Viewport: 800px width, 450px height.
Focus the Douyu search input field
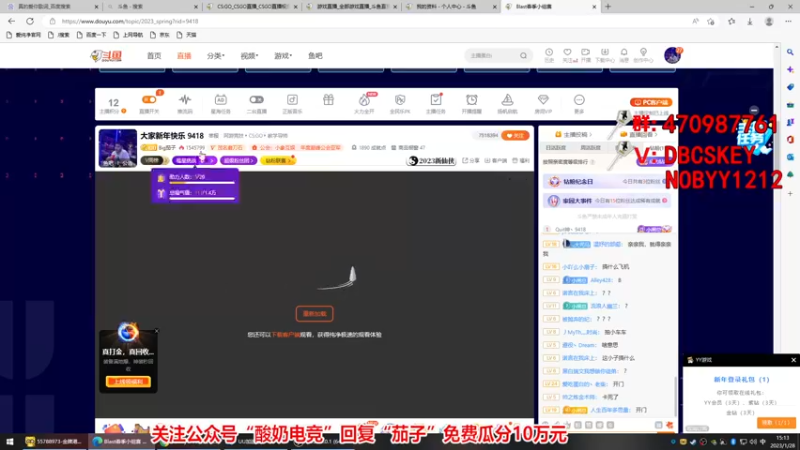pos(492,56)
